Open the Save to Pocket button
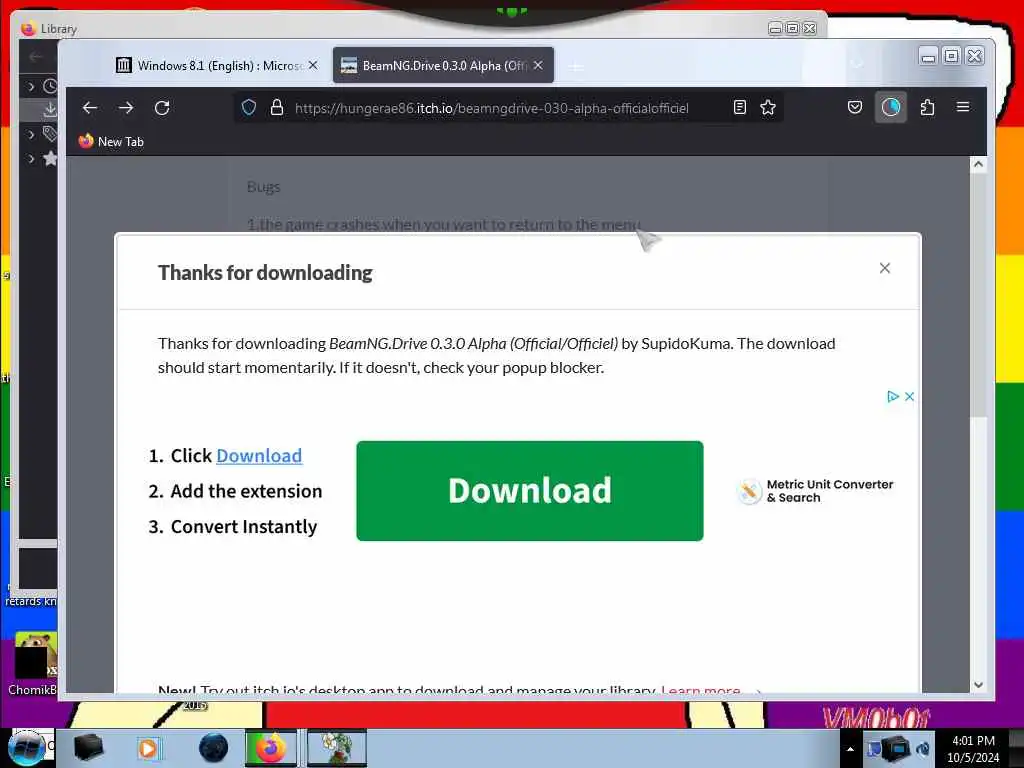Viewport: 1024px width, 768px height. tap(855, 107)
